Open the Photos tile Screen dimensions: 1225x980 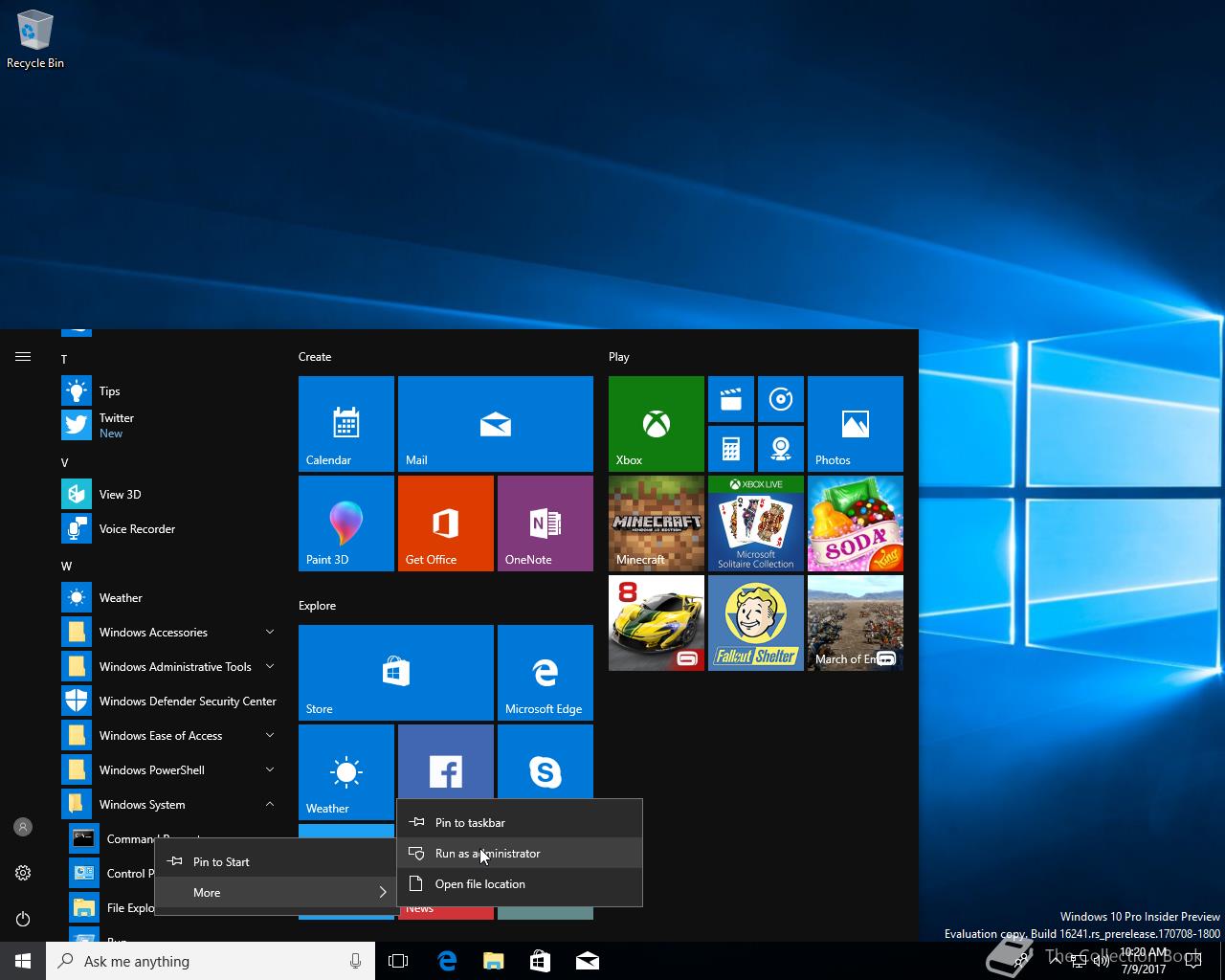pos(856,424)
